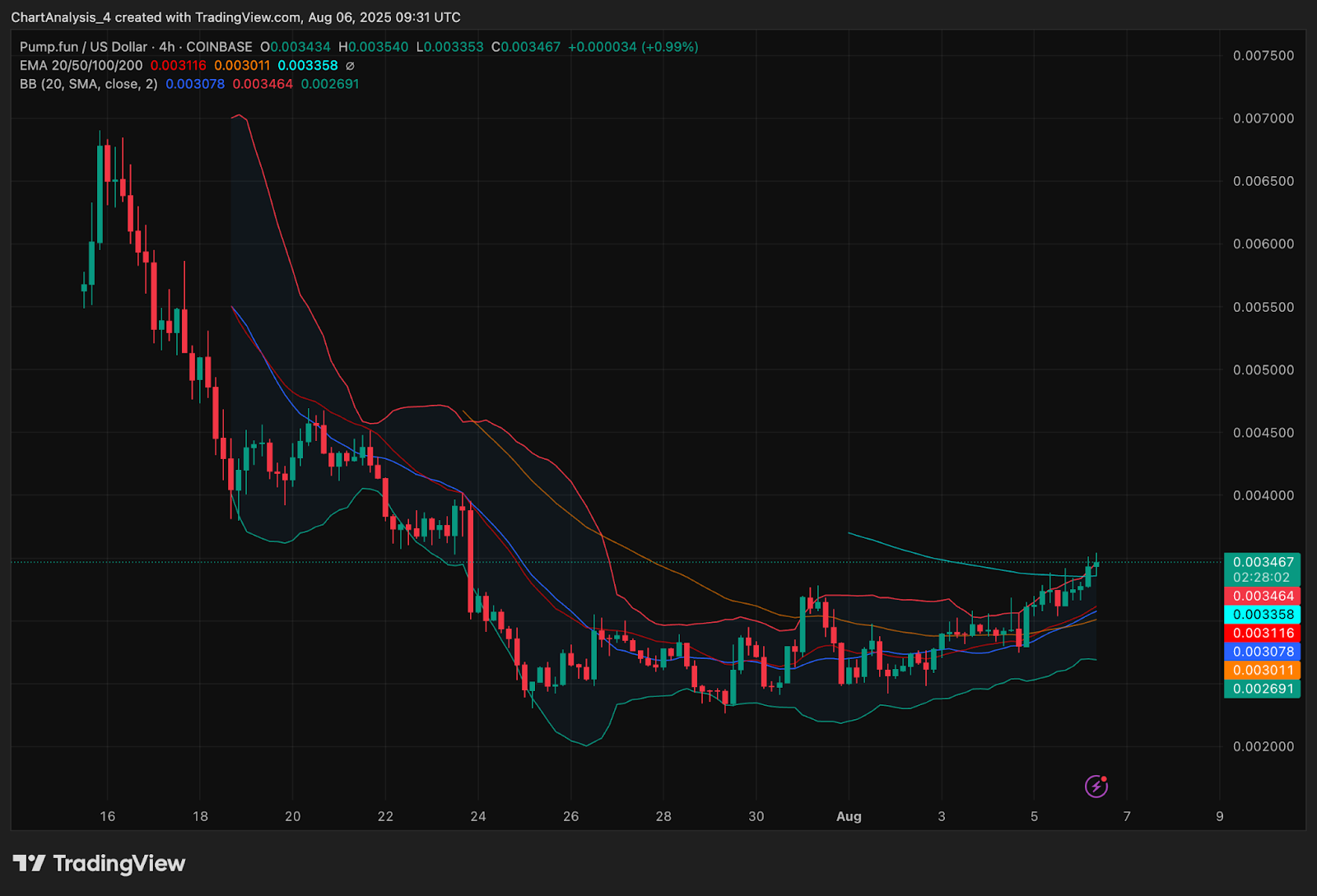Image resolution: width=1317 pixels, height=896 pixels.
Task: Click date 24 on the time axis
Action: tap(477, 816)
